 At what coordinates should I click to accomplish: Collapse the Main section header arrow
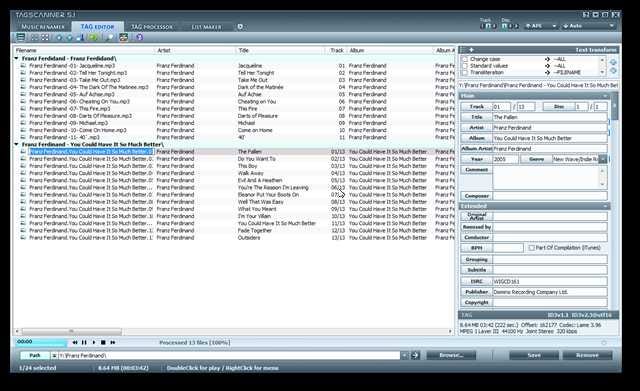click(606, 96)
